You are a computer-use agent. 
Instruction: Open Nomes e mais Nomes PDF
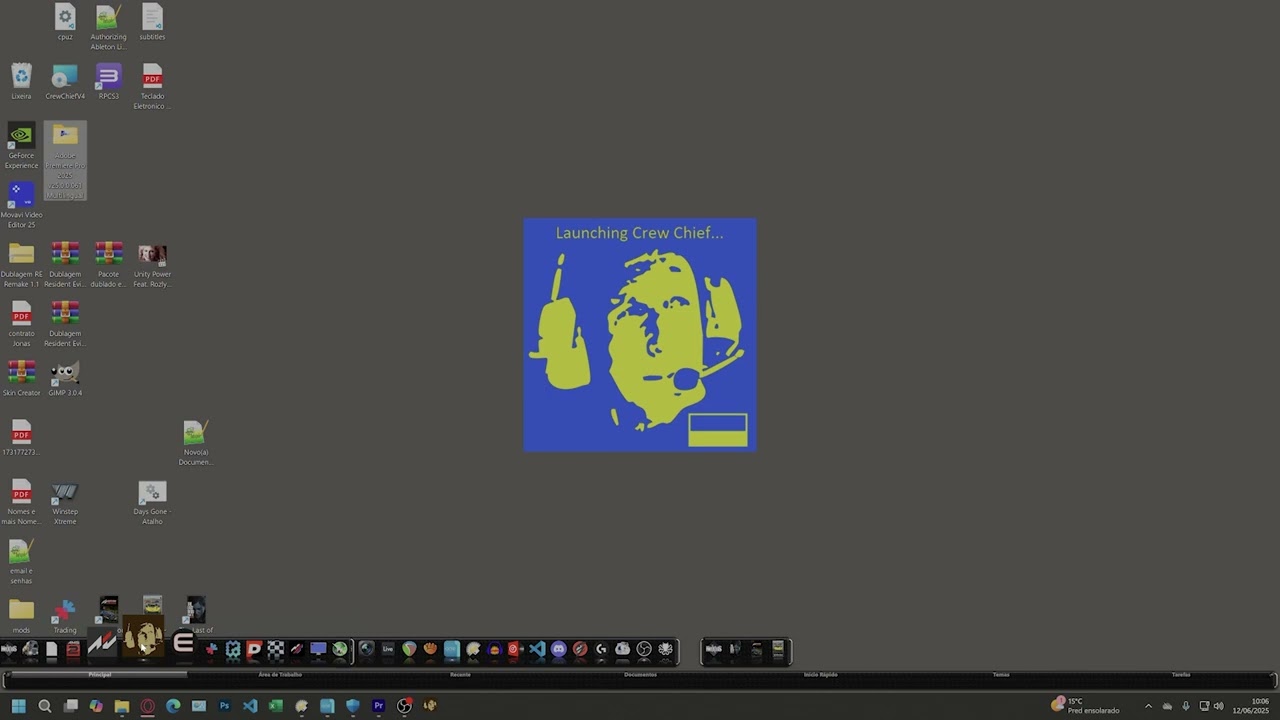tap(21, 502)
